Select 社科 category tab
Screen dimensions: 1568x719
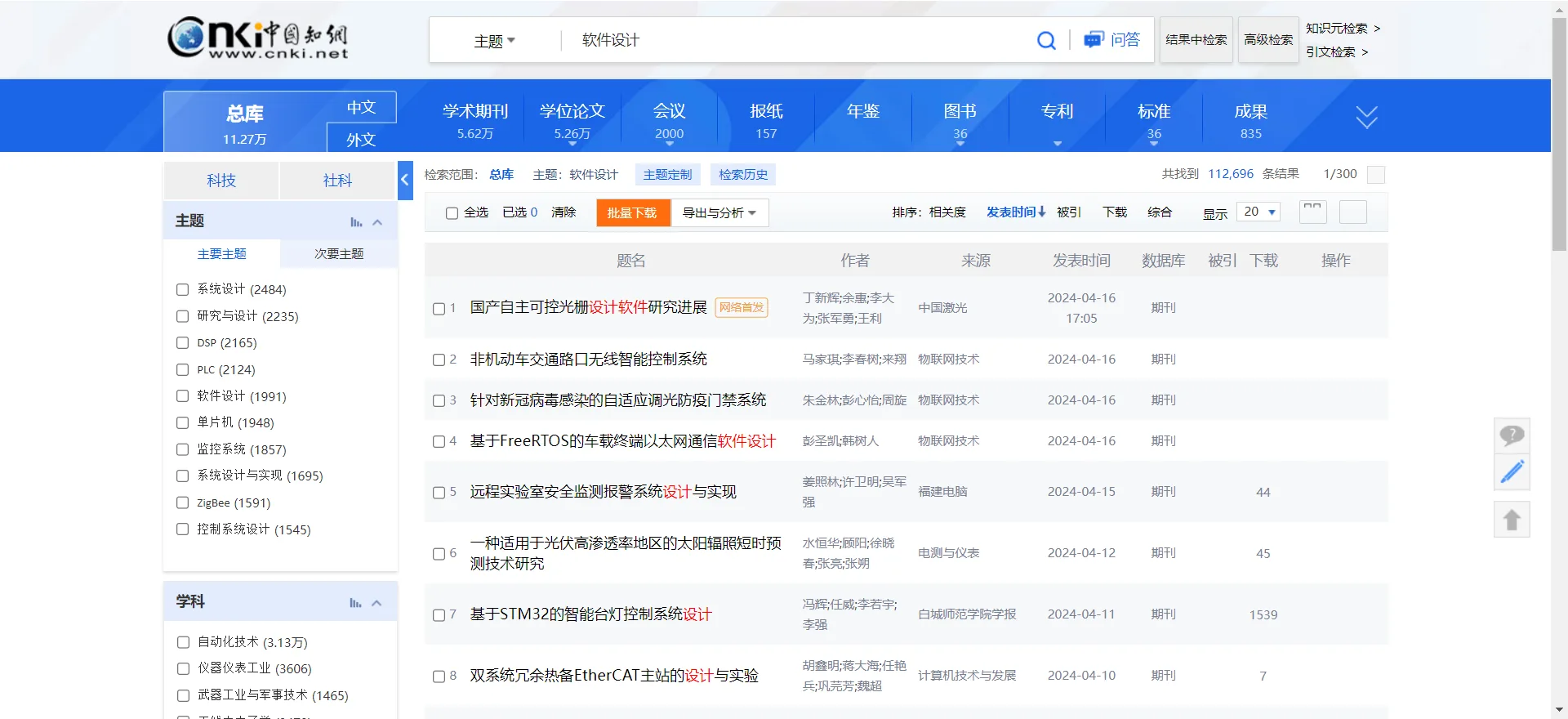337,181
